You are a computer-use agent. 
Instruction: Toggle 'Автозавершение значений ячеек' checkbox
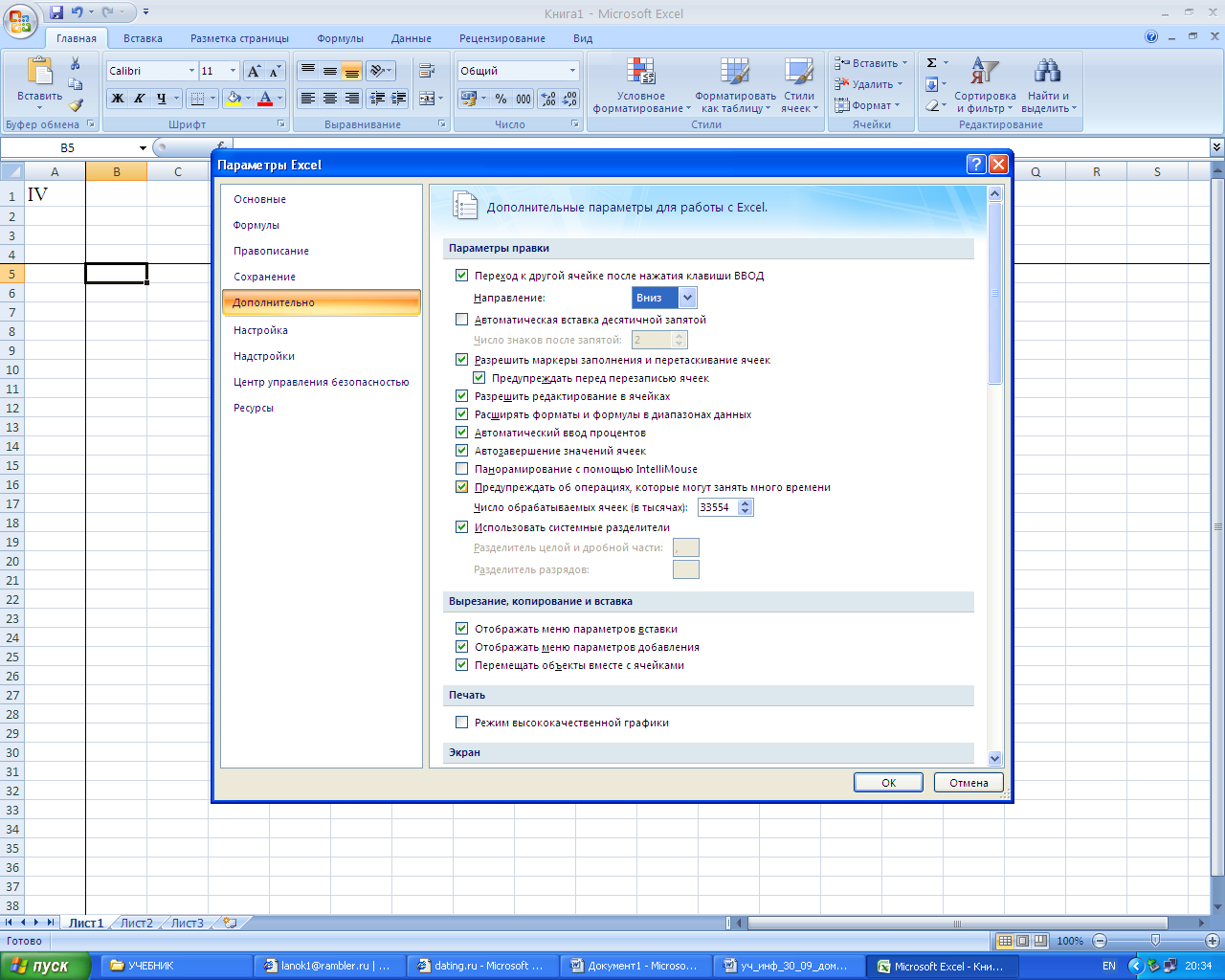[461, 451]
